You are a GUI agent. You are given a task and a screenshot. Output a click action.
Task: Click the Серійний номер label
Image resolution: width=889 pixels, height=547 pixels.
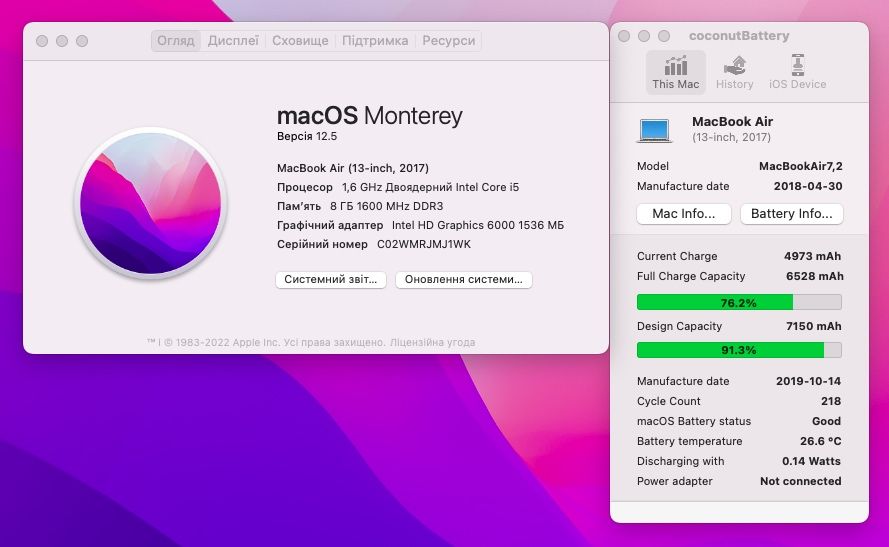[322, 244]
